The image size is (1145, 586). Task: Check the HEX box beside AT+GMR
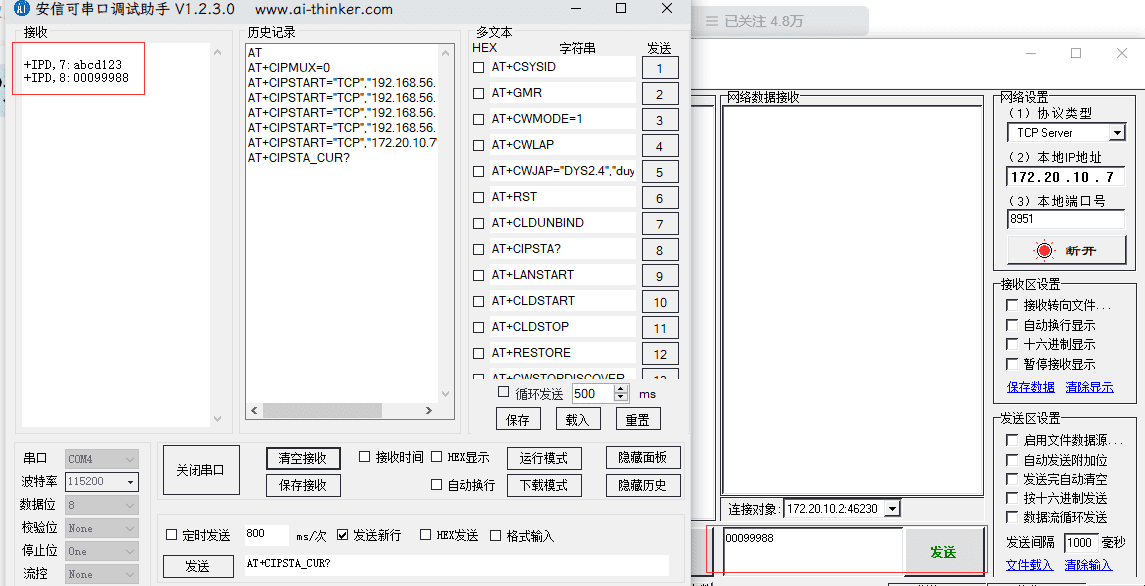click(x=478, y=94)
